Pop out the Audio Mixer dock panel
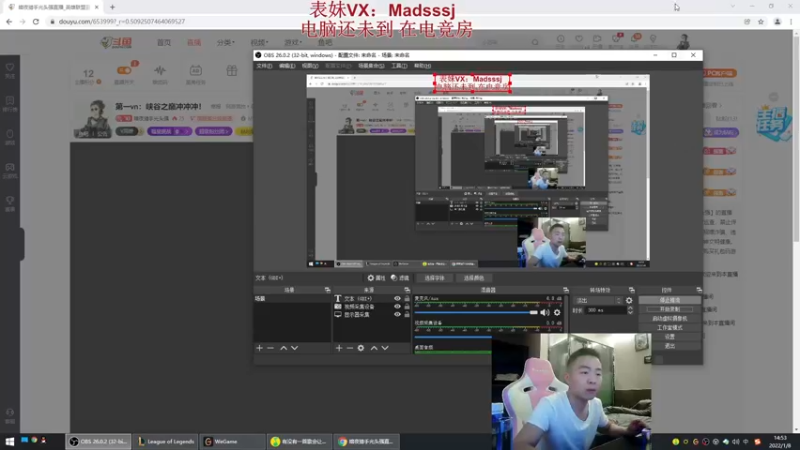 click(566, 290)
